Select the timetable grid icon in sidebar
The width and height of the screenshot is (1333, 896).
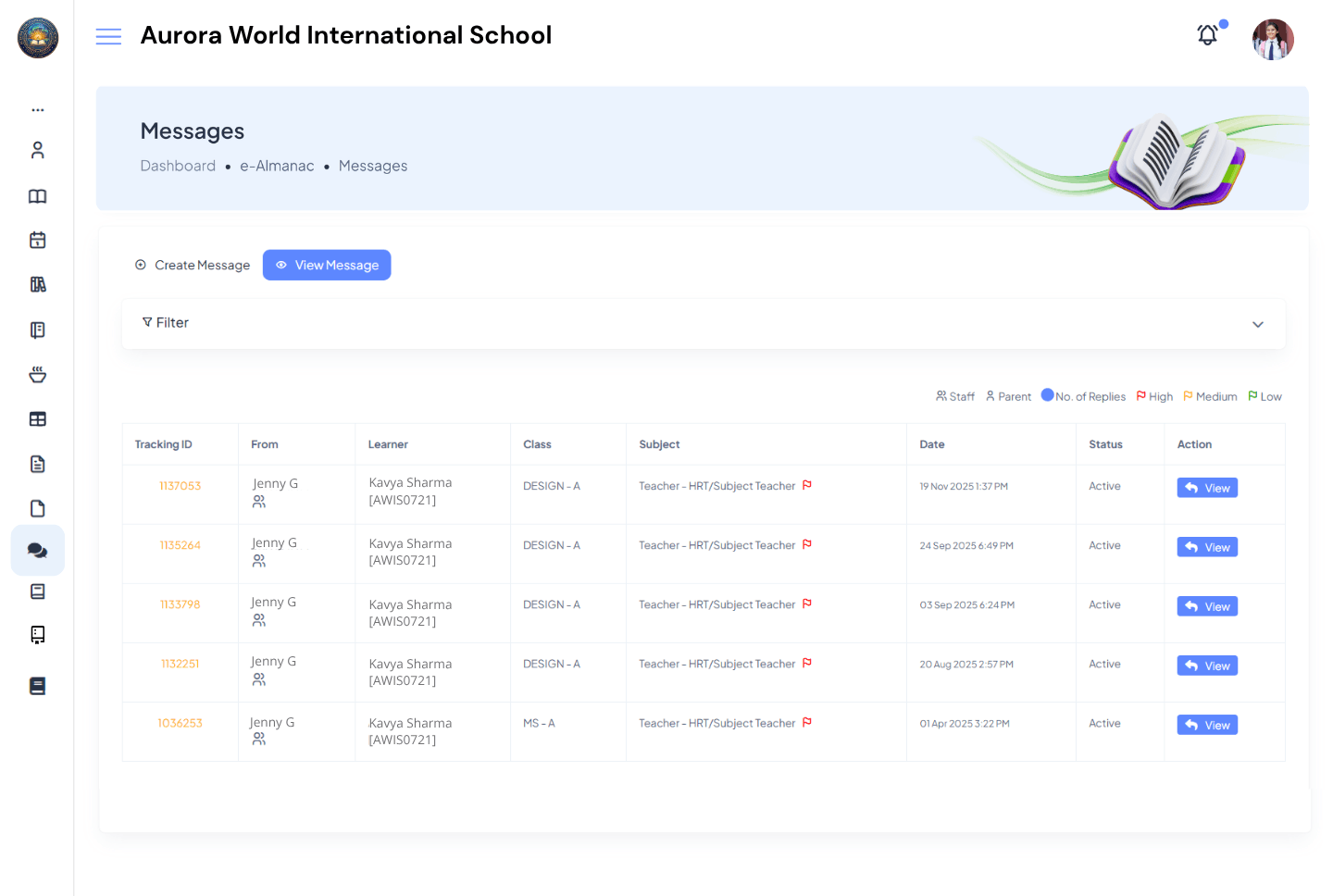pyautogui.click(x=37, y=418)
